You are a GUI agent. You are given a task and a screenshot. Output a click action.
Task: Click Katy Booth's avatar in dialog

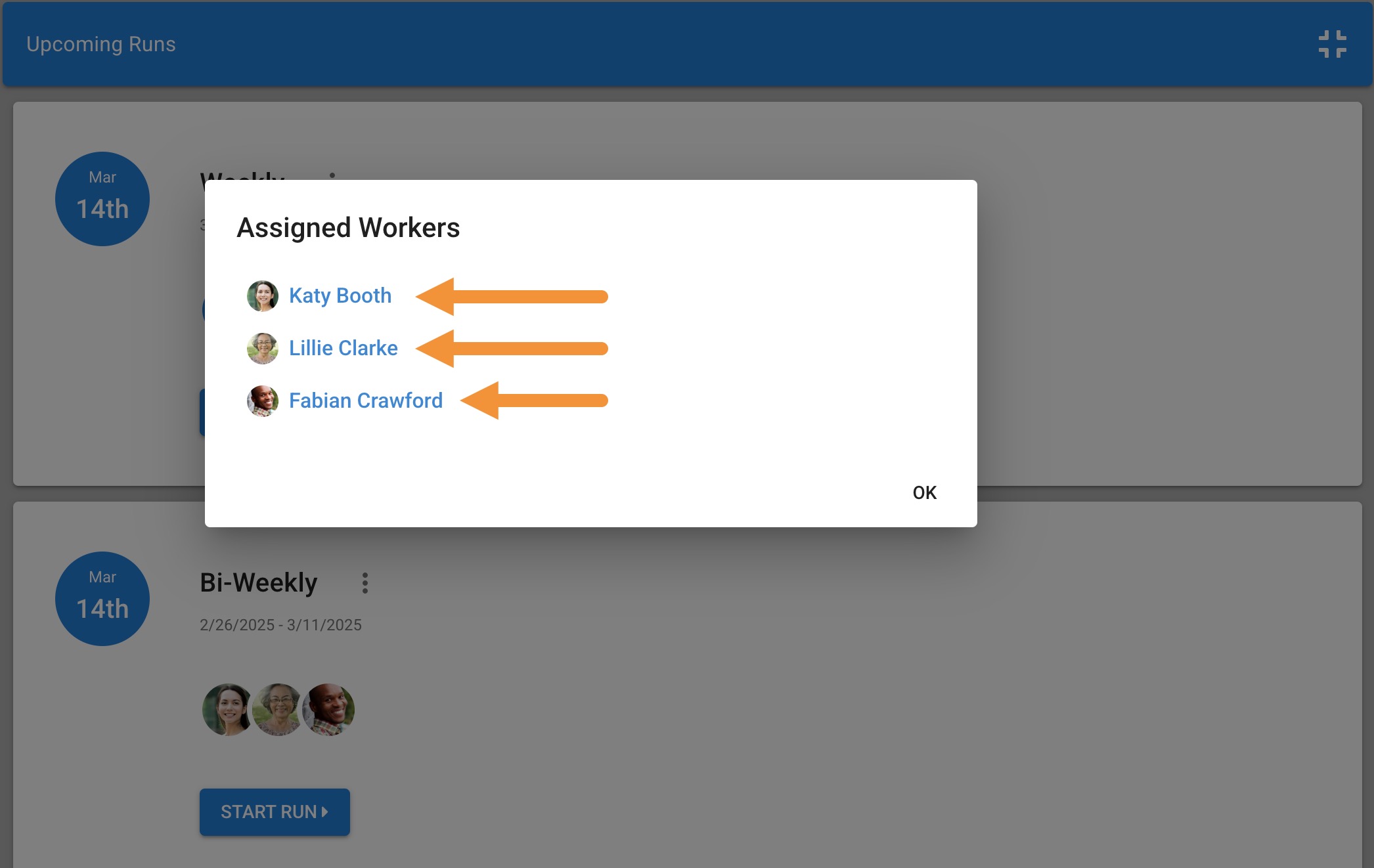(x=262, y=296)
